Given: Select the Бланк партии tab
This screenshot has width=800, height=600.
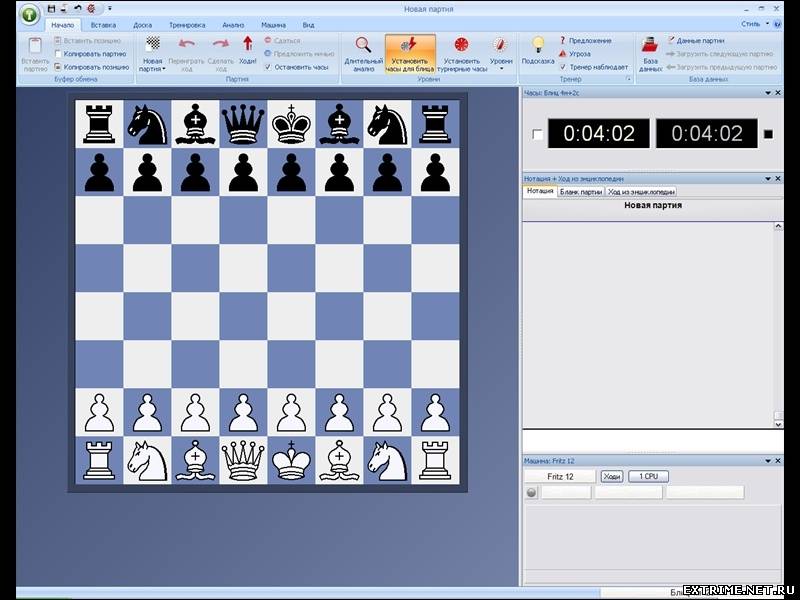Looking at the screenshot, I should pos(580,191).
